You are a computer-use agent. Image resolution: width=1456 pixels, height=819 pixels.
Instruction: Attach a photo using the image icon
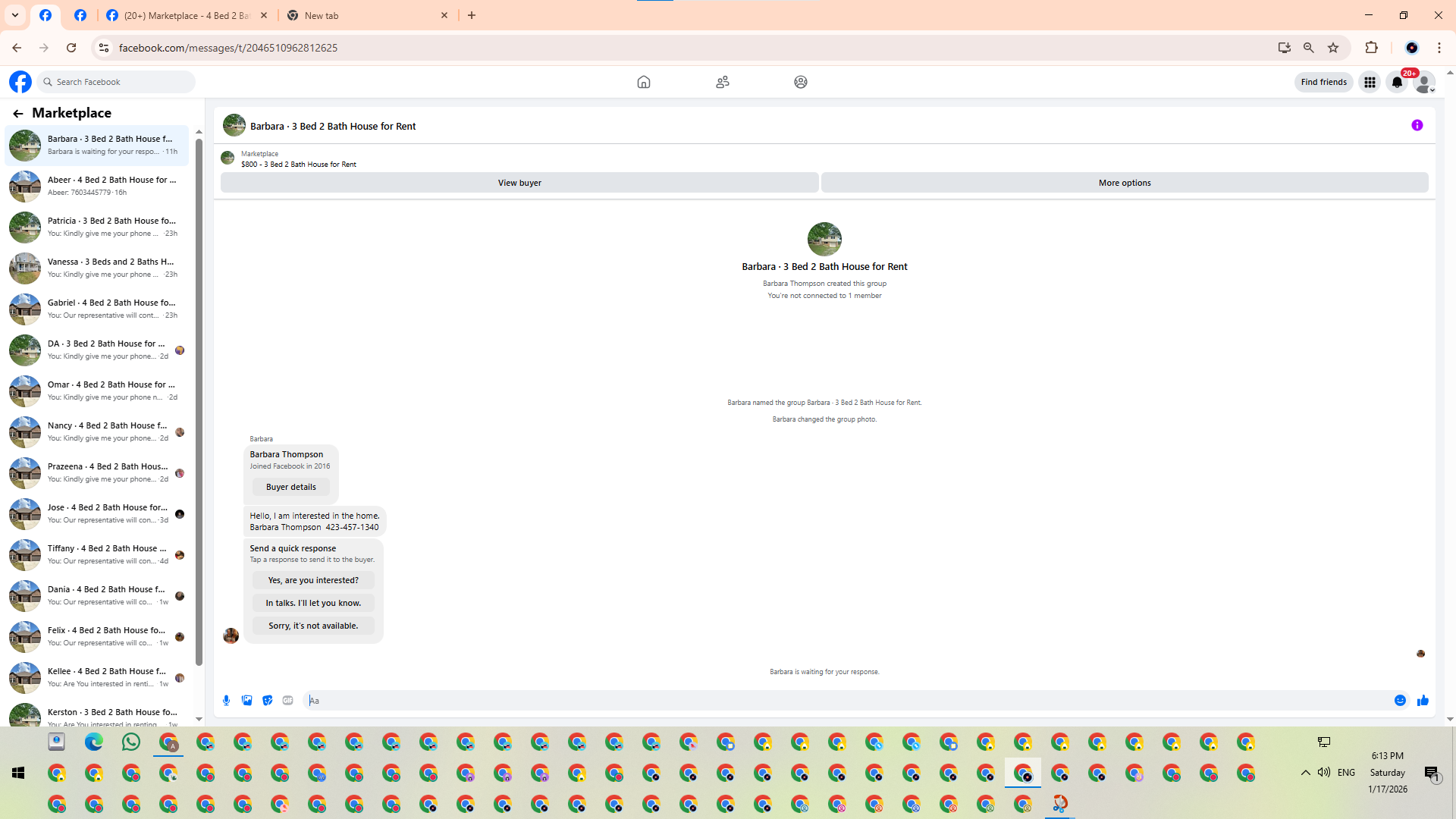(x=246, y=701)
